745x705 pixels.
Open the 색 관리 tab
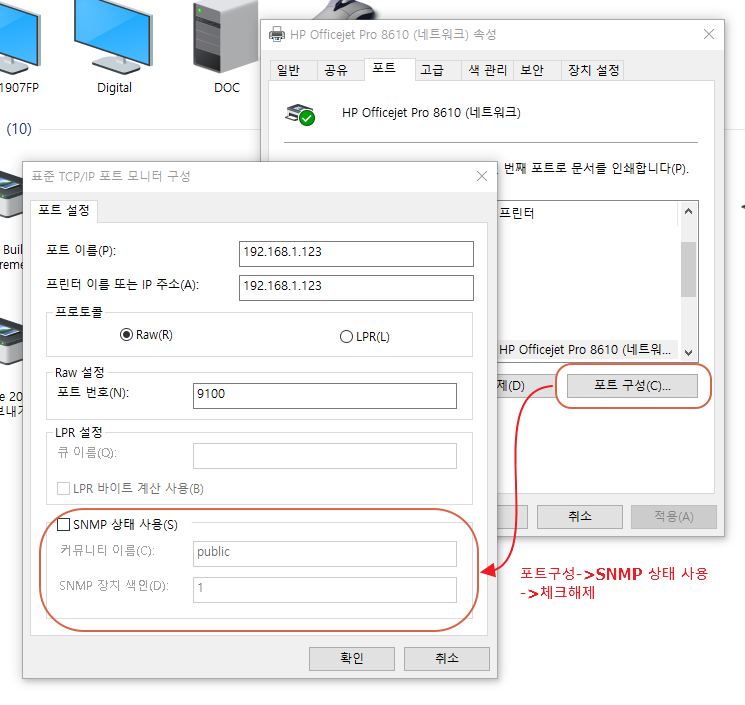487,71
